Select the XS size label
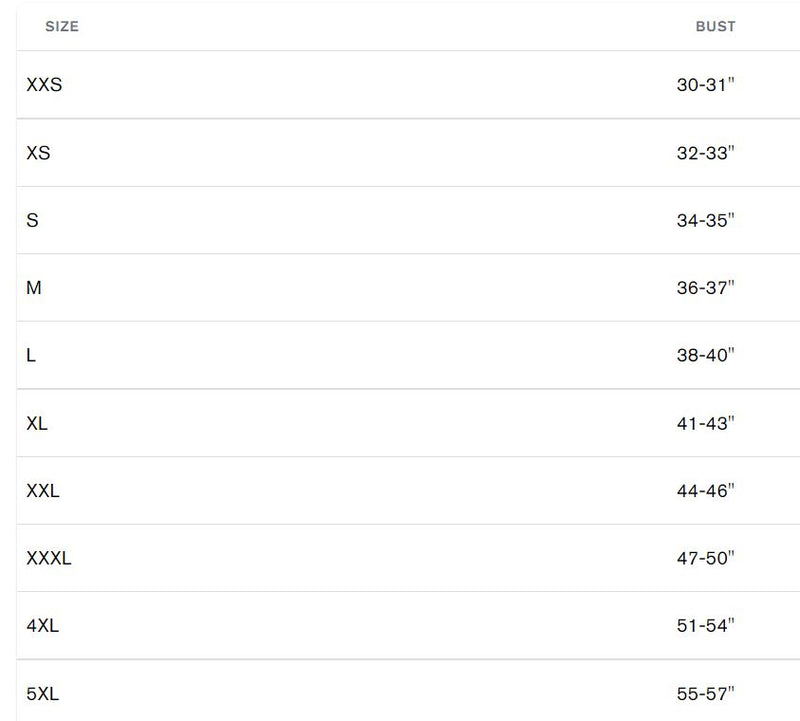The height and width of the screenshot is (721, 800). pos(38,153)
